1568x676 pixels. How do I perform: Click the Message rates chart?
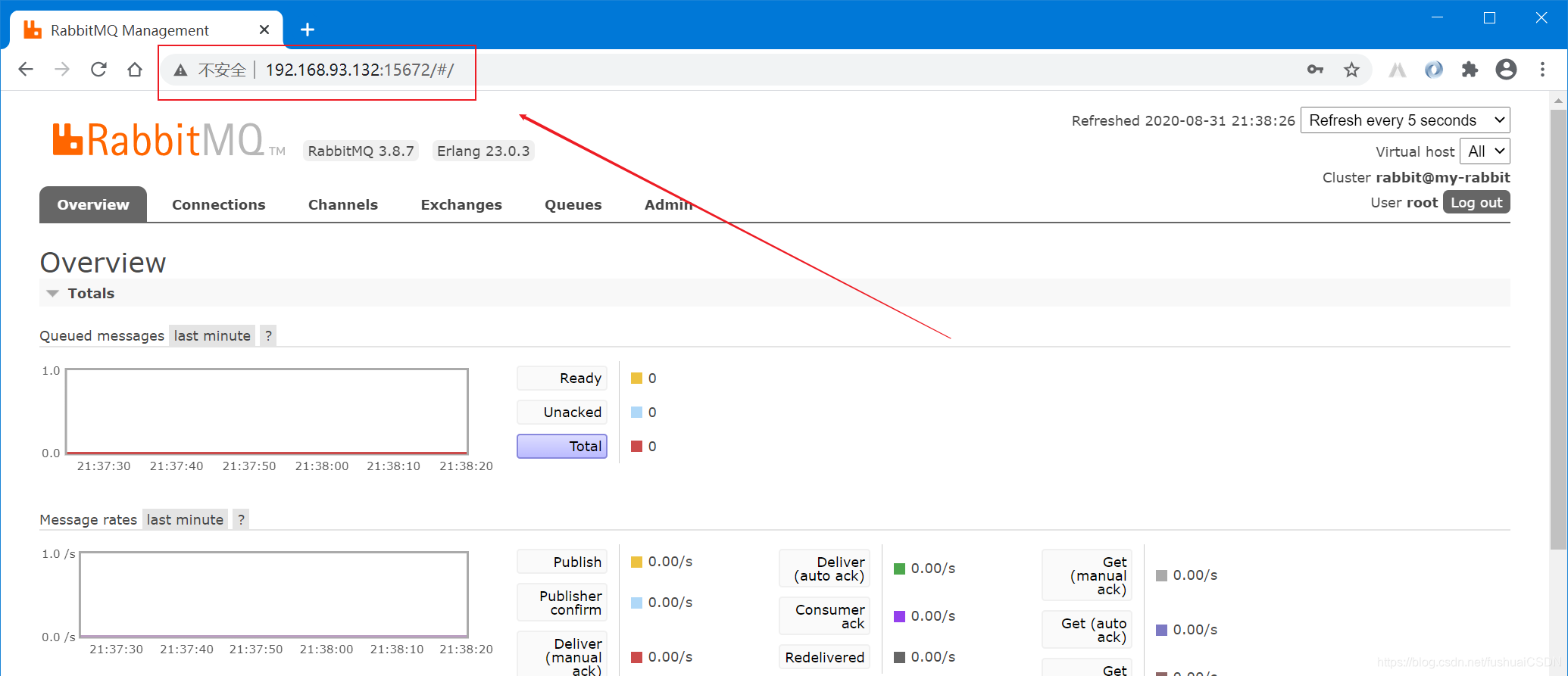pos(273,594)
